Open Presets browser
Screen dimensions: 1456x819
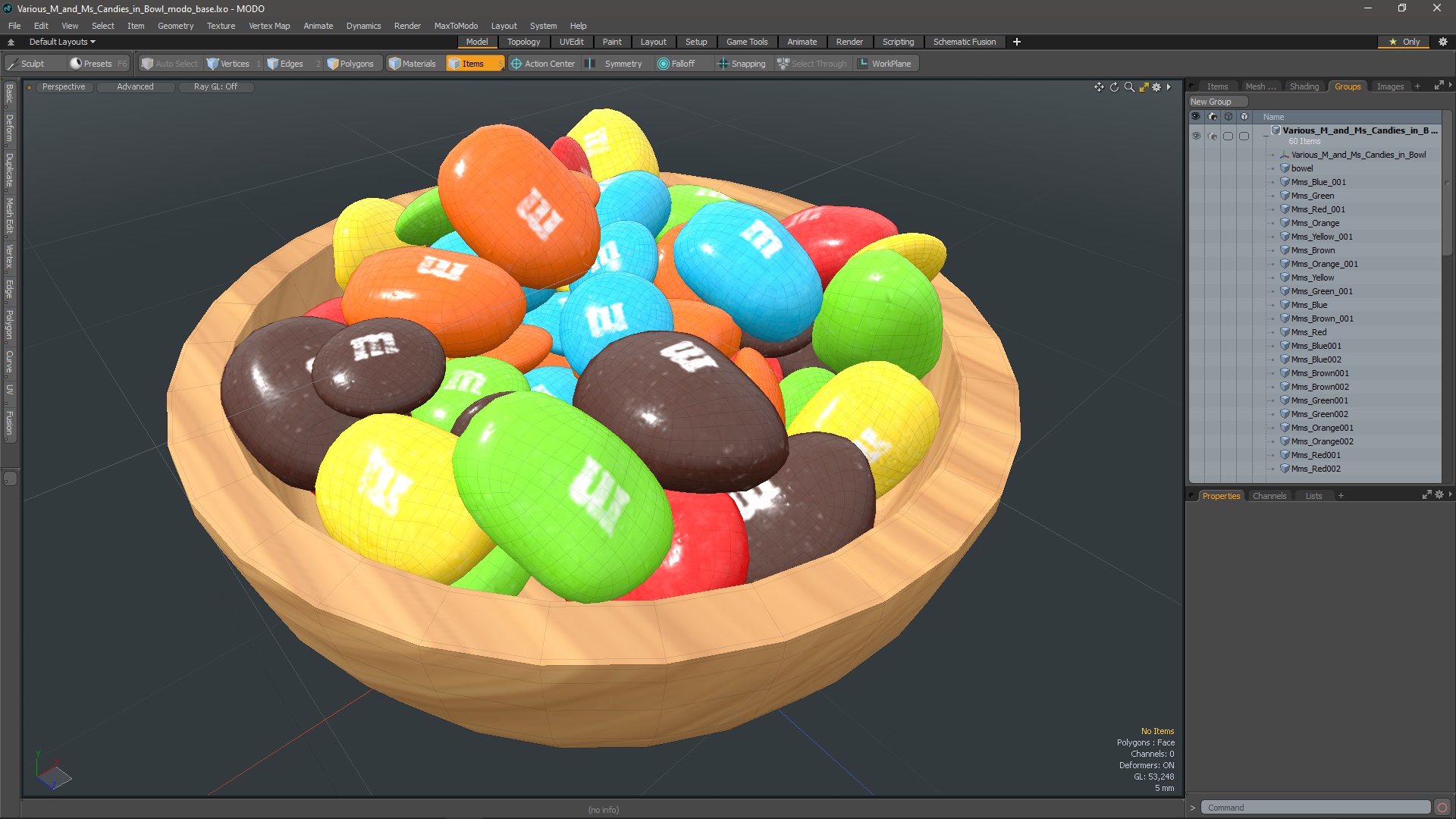click(x=98, y=64)
